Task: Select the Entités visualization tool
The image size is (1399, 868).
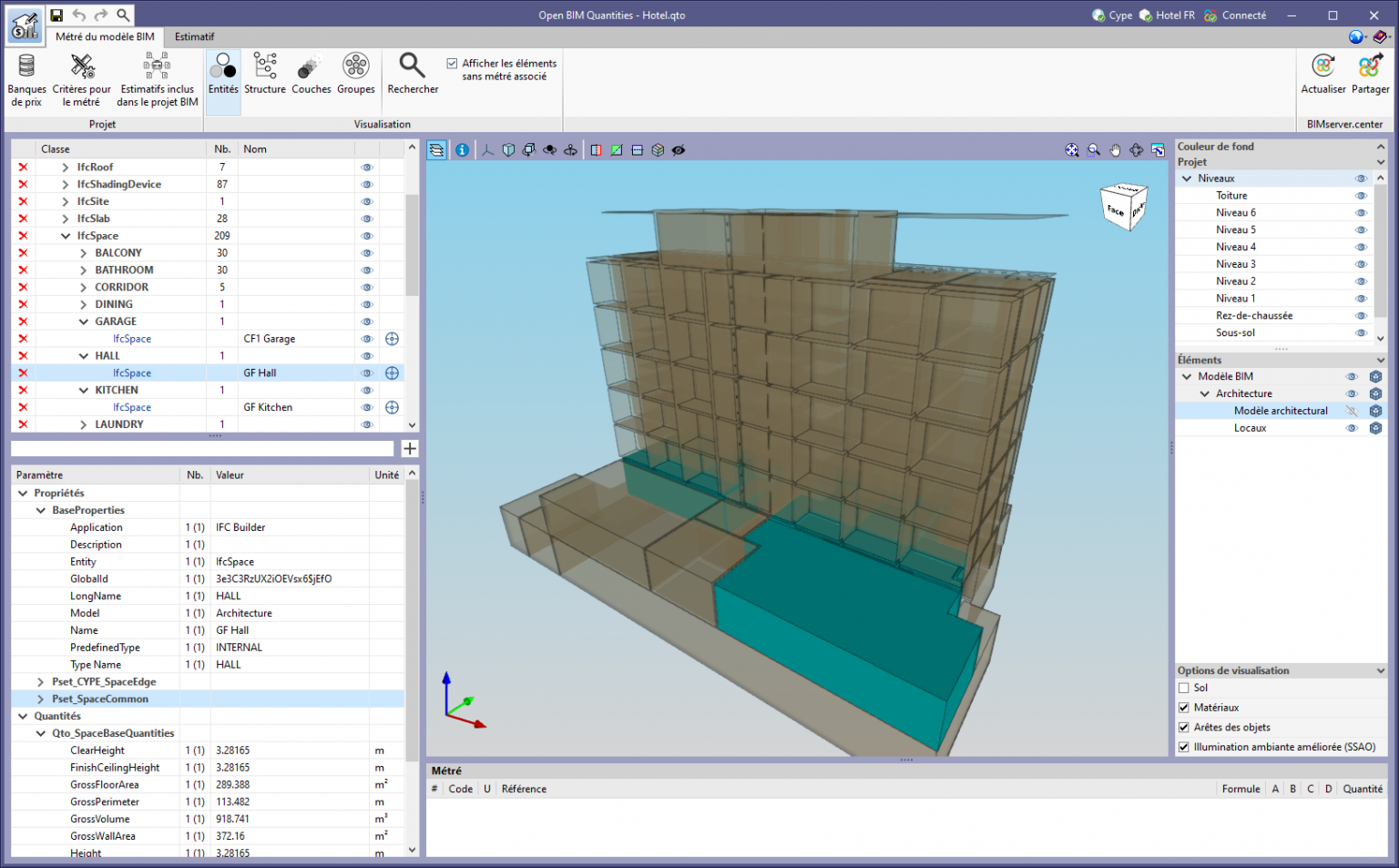Action: pyautogui.click(x=223, y=75)
